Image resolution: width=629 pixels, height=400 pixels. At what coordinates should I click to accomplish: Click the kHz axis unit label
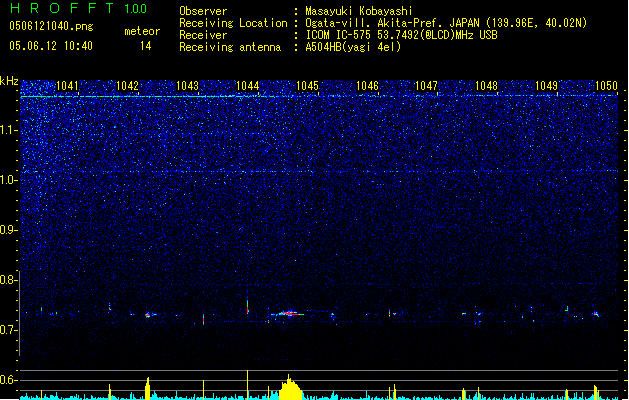pyautogui.click(x=9, y=81)
